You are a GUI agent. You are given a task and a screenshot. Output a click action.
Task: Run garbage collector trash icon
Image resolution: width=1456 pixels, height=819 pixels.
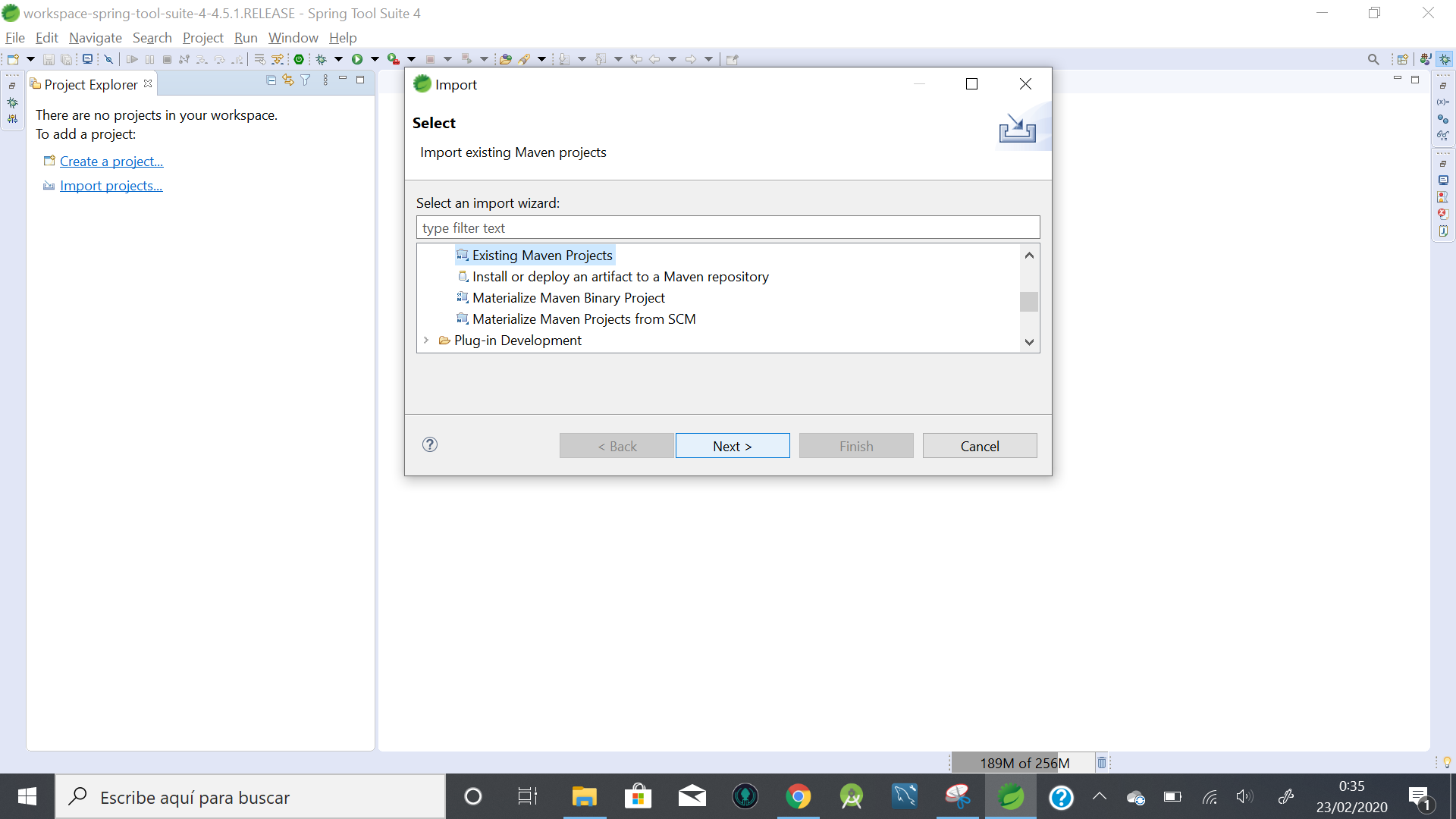pos(1102,763)
